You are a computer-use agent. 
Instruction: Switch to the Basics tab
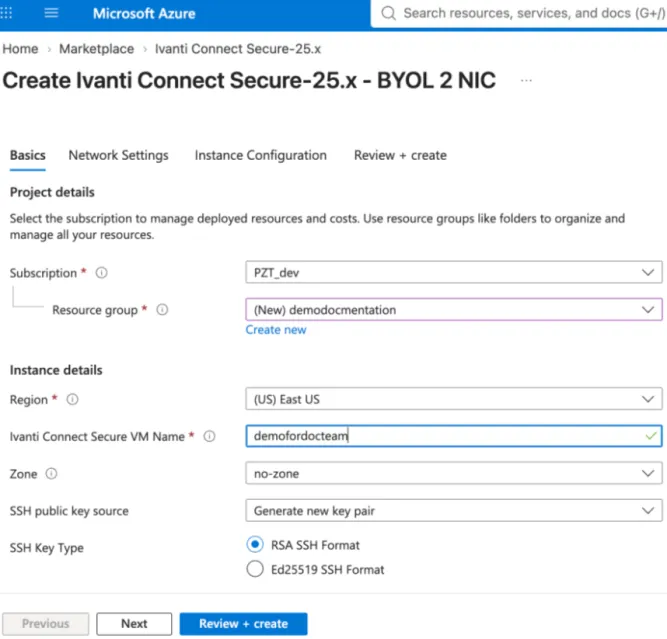click(x=28, y=156)
